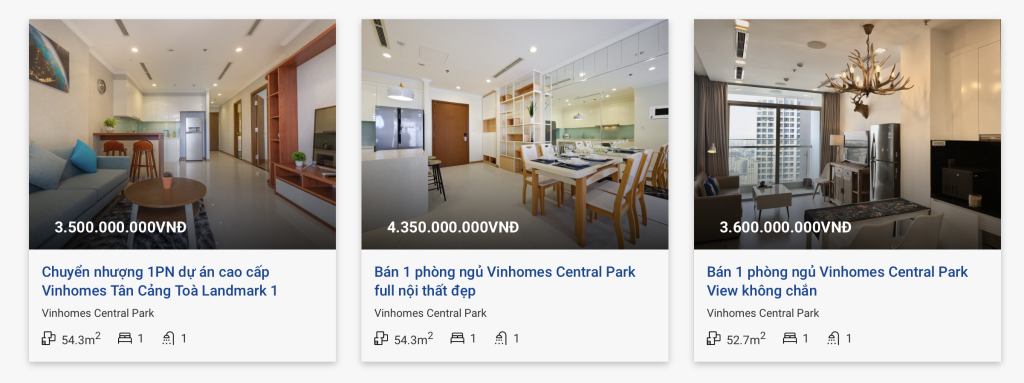Viewport: 1024px width, 383px height.
Task: Open the dining table apartment photo
Action: click(515, 134)
